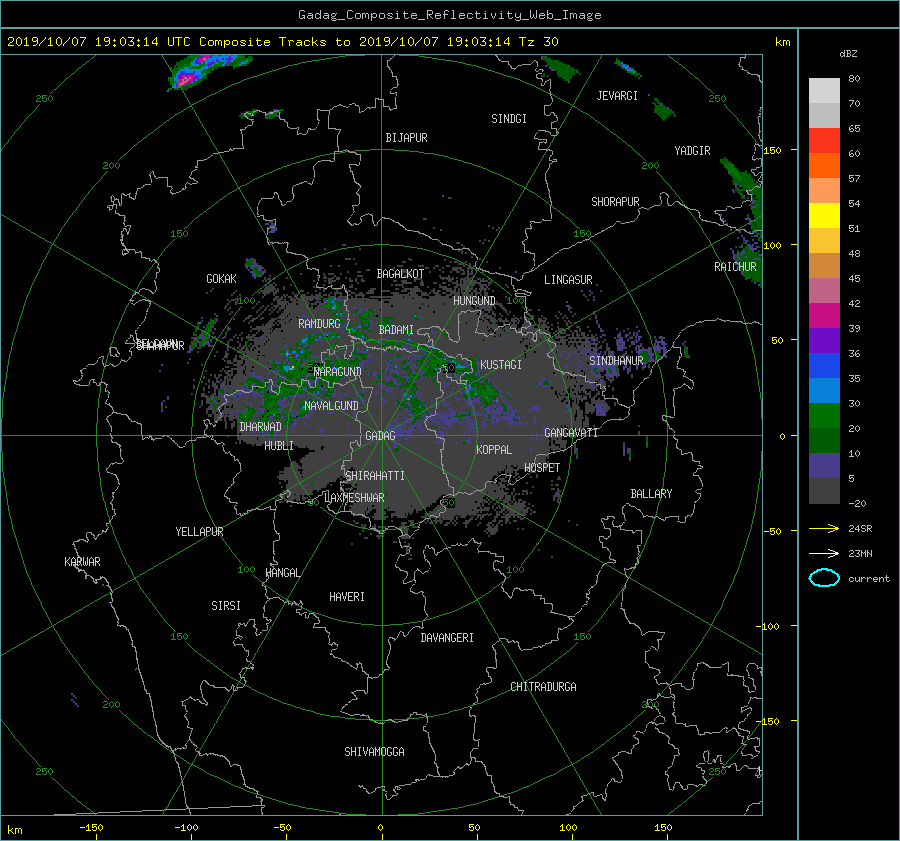
Task: Click the HANGAL city label
Action: (282, 573)
